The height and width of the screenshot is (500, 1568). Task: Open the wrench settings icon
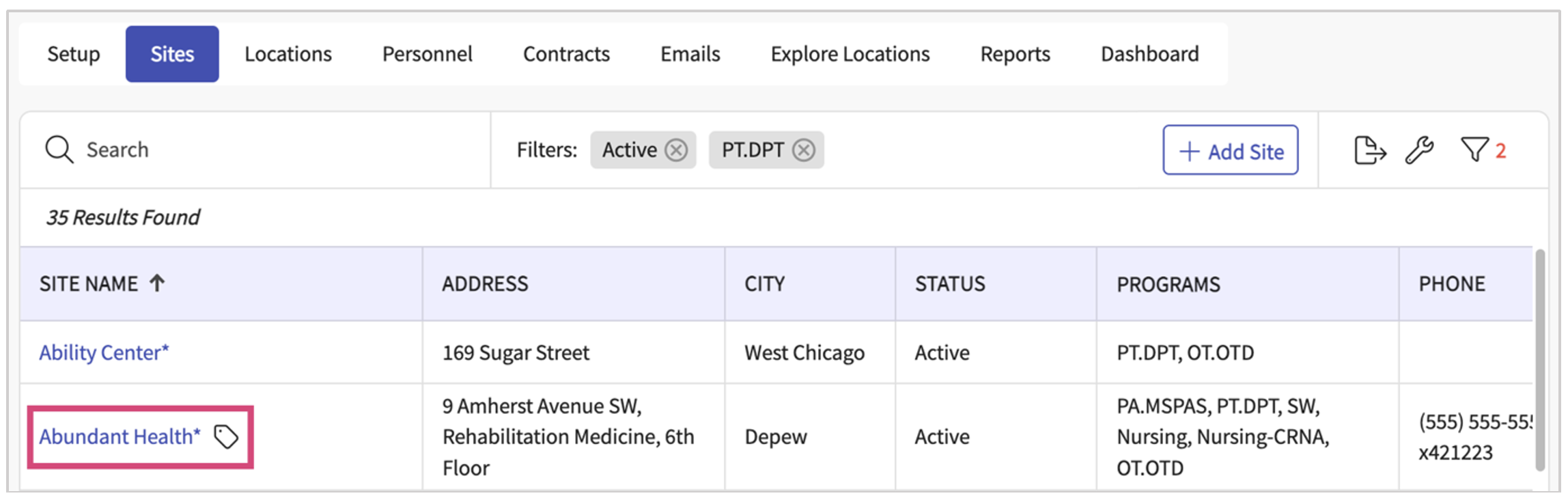1419,150
